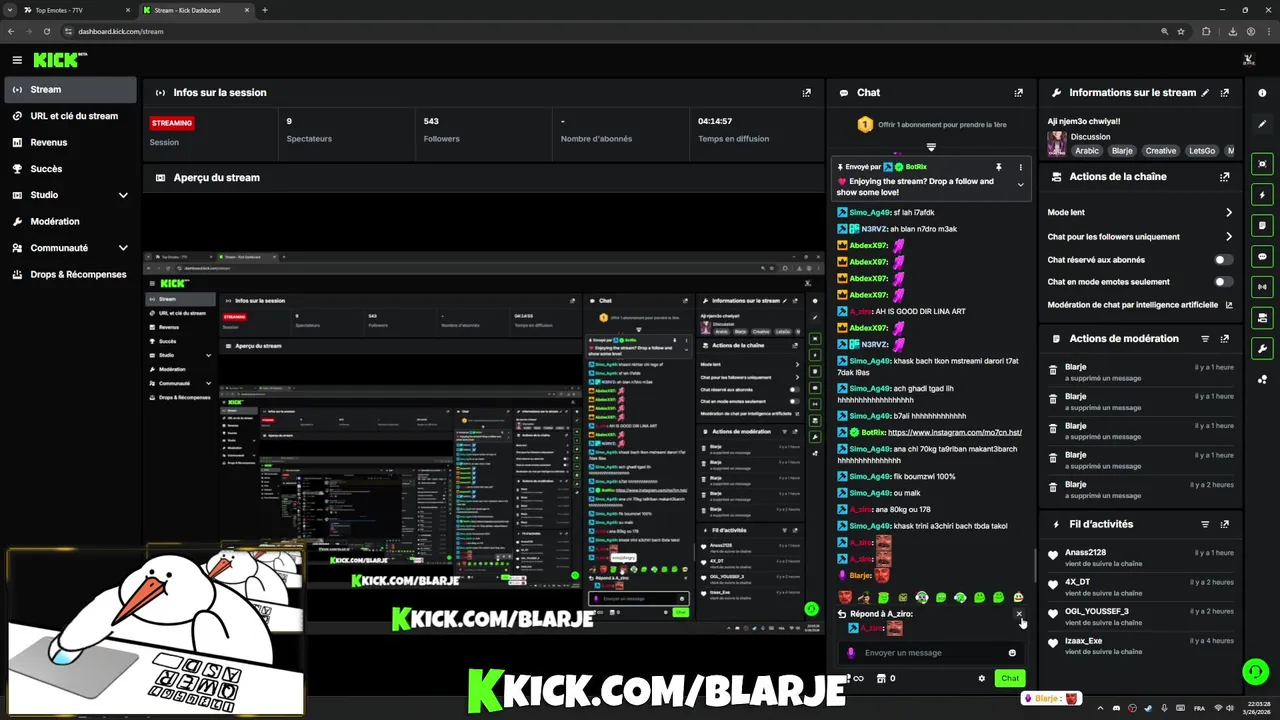Open the emoji picker in message field
This screenshot has width=1280, height=720.
tap(1012, 653)
